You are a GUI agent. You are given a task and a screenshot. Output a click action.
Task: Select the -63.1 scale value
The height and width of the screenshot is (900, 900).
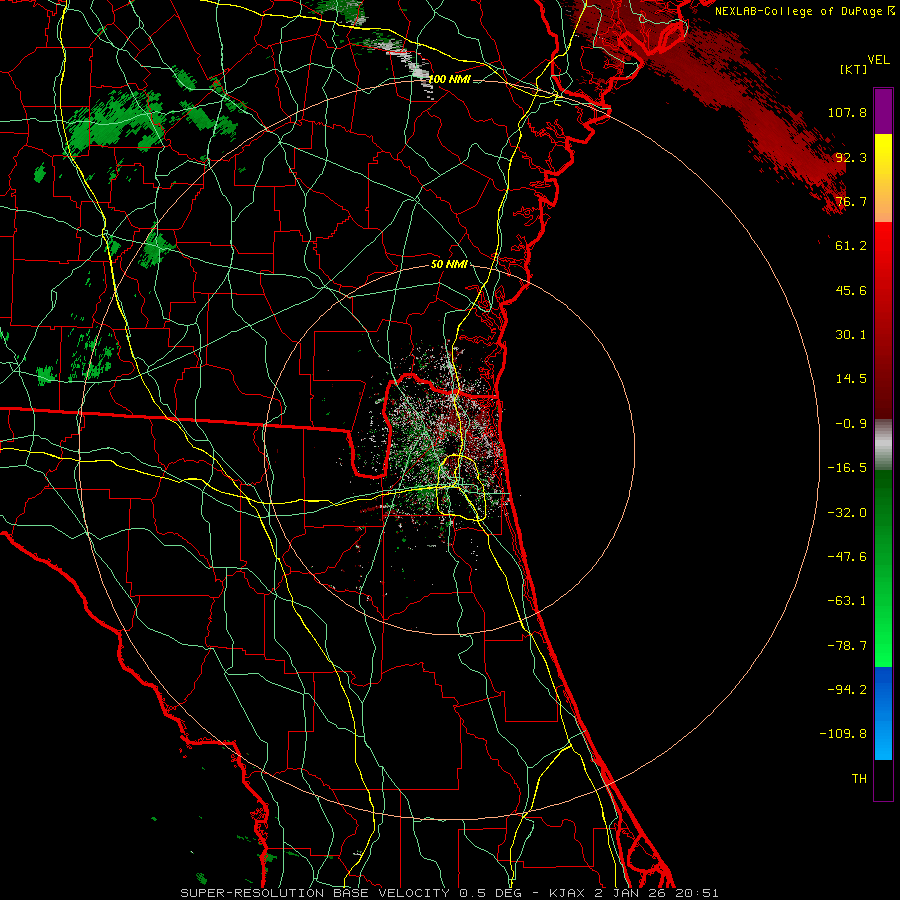(x=847, y=601)
